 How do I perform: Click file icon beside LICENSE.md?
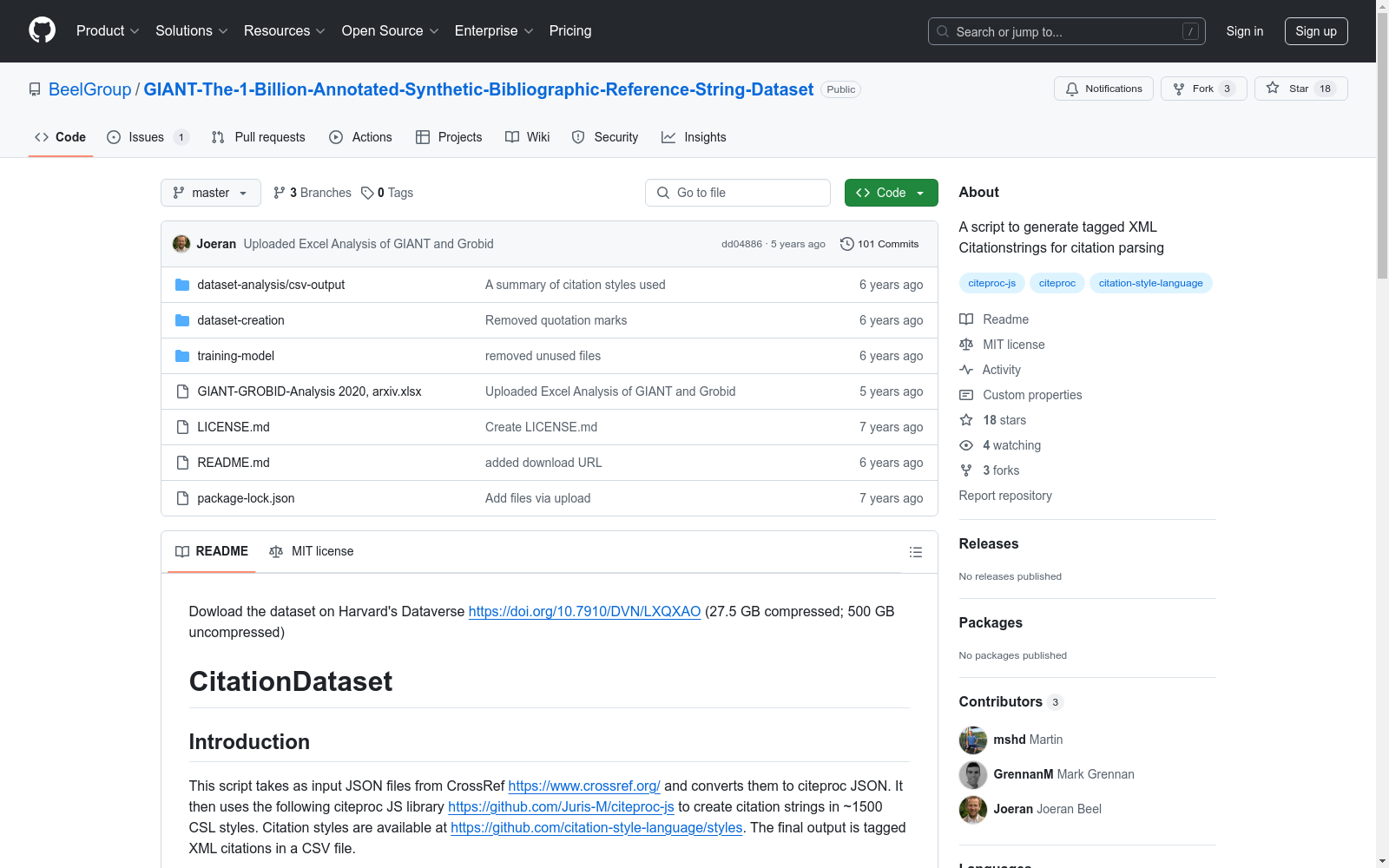click(x=182, y=427)
